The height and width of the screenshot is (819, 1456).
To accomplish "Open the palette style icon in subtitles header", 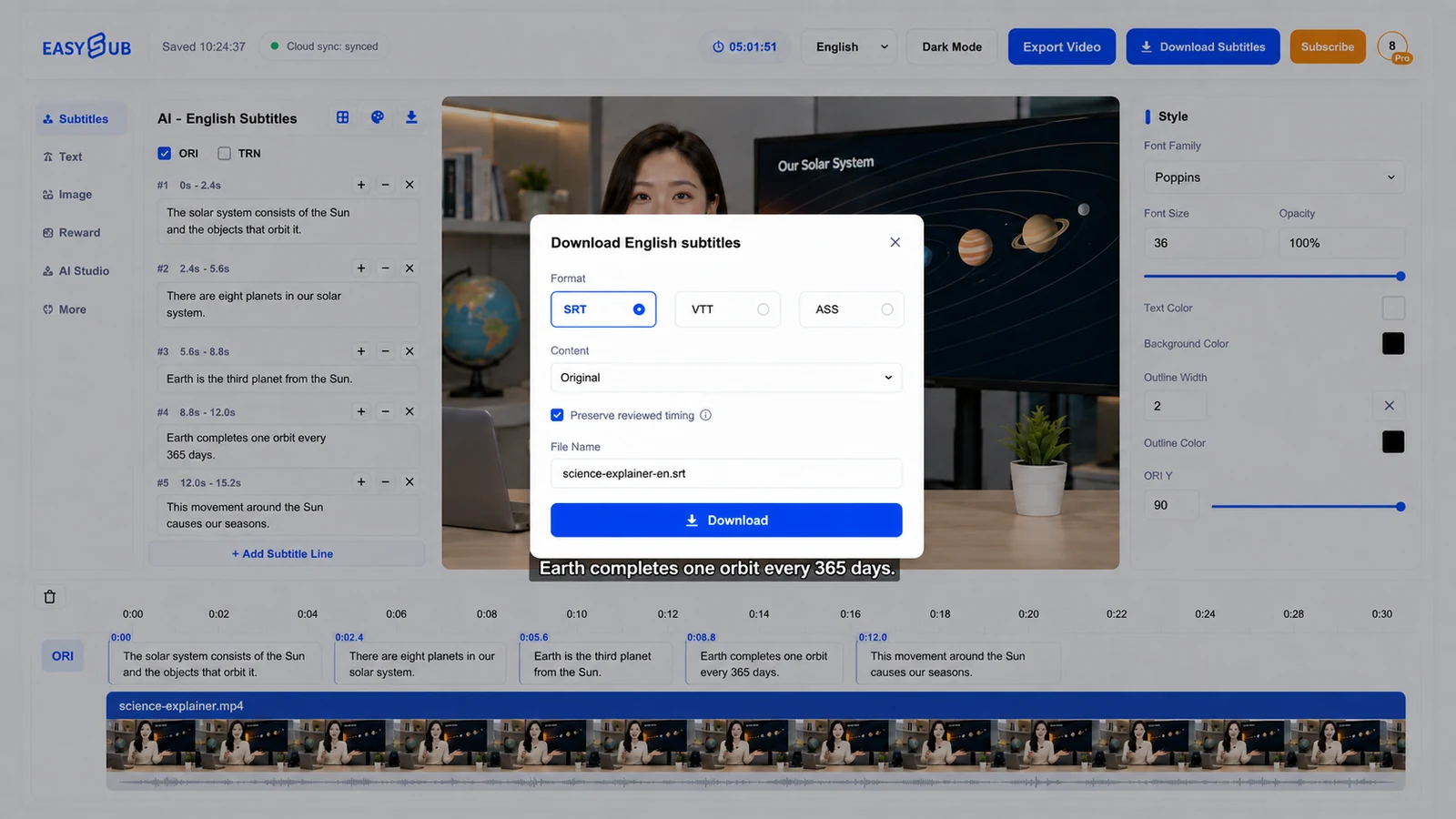I will (x=378, y=117).
